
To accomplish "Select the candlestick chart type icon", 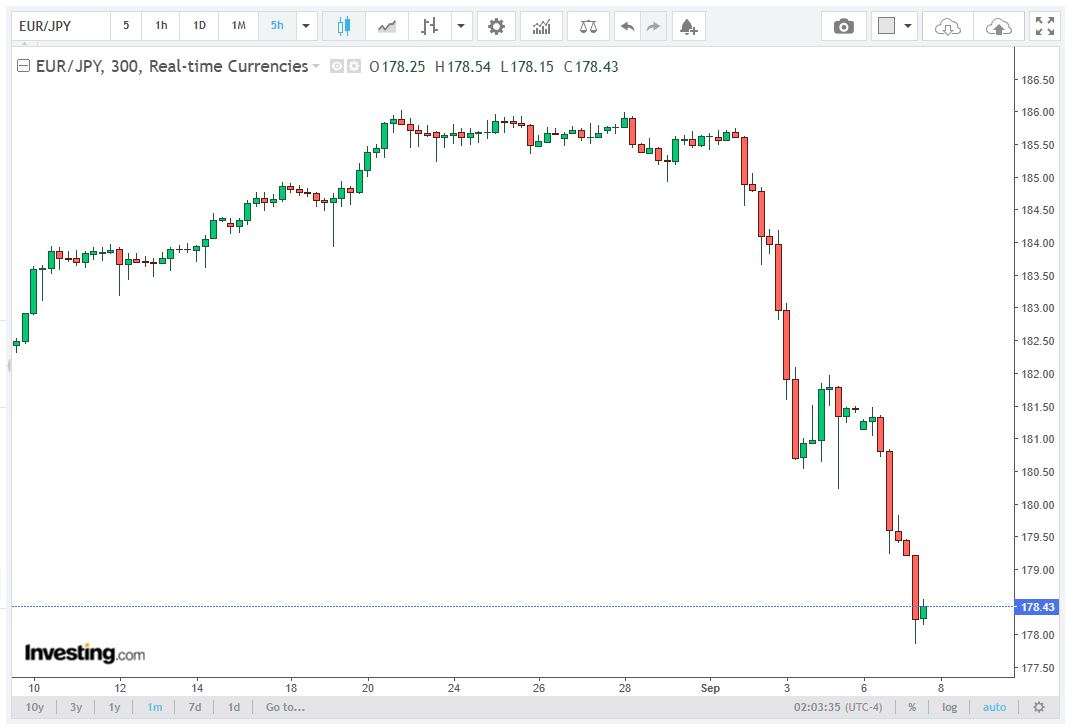I will pos(344,26).
